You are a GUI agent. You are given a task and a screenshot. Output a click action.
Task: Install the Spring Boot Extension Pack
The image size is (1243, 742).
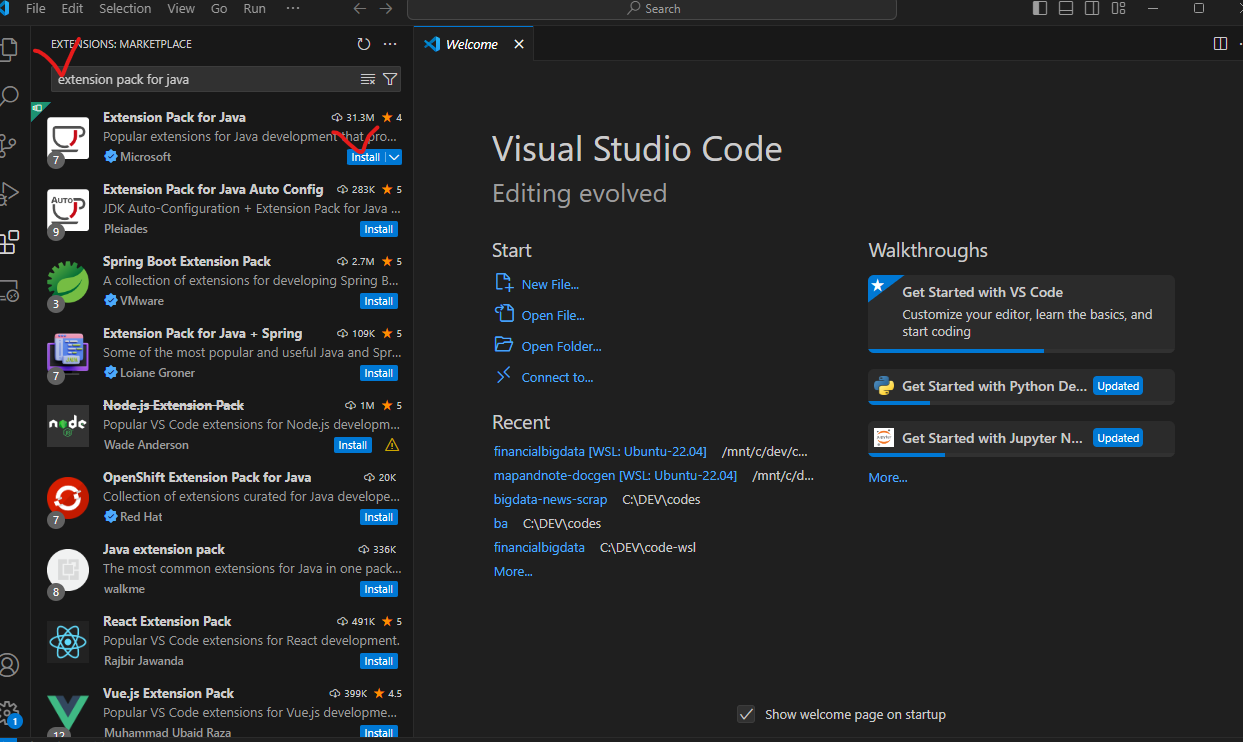[x=378, y=301]
